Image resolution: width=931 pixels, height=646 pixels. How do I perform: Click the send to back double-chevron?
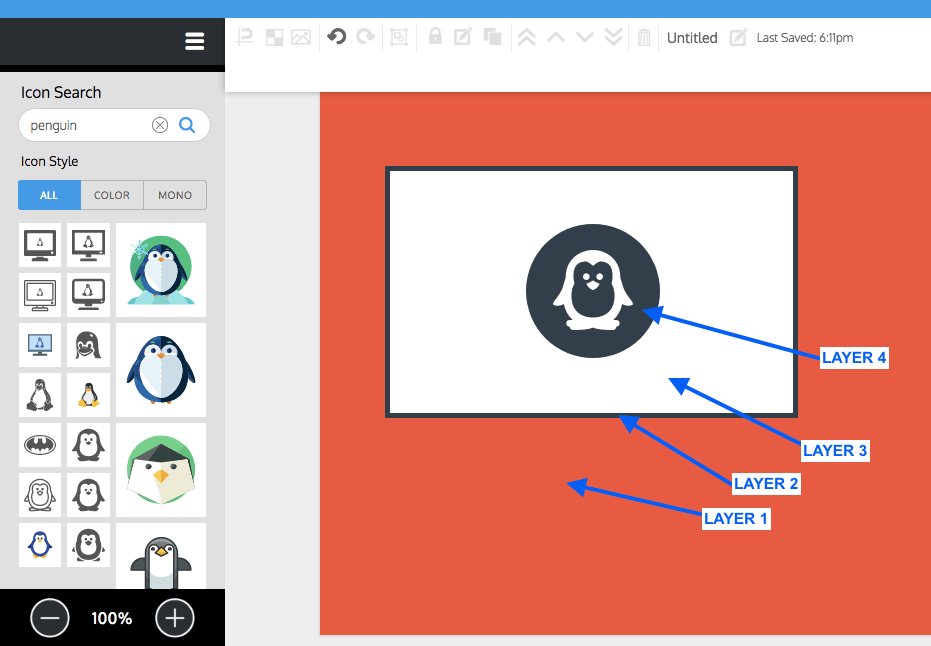[x=614, y=38]
